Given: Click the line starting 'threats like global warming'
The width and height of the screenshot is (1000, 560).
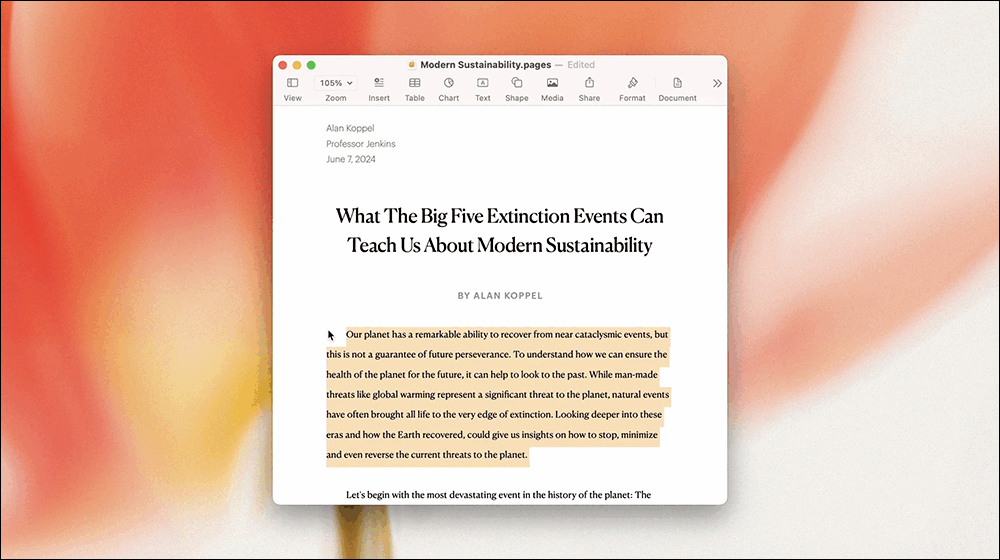Looking at the screenshot, I should 497,395.
